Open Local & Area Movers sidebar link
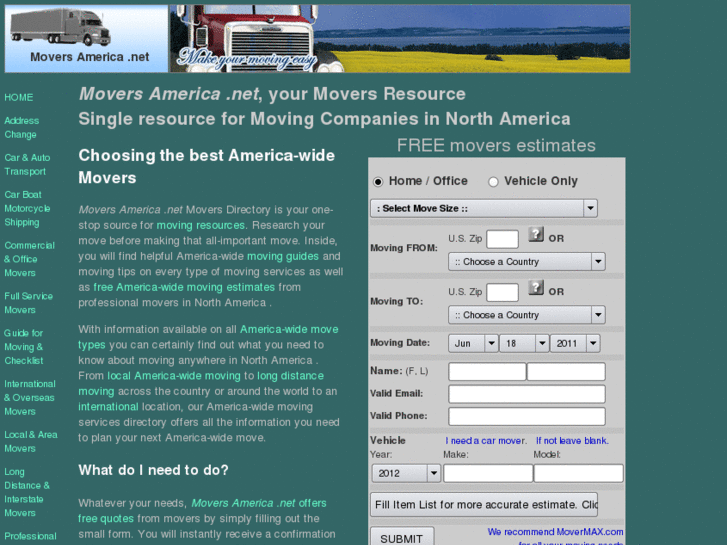Screen dimensions: 727x545 (x=31, y=442)
